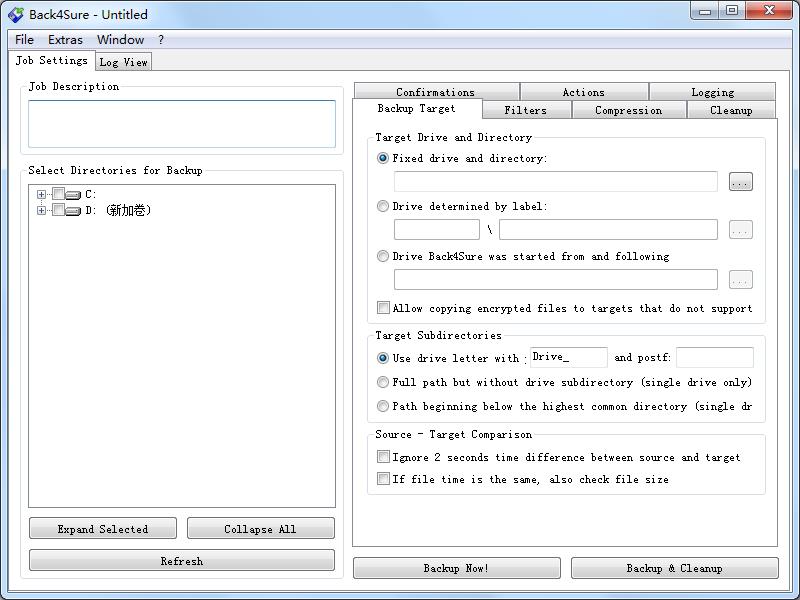This screenshot has width=800, height=600.
Task: Select Drive determined by label option
Action: (383, 206)
